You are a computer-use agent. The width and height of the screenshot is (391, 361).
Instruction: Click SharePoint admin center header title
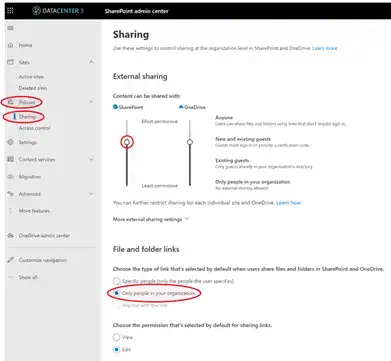point(137,11)
